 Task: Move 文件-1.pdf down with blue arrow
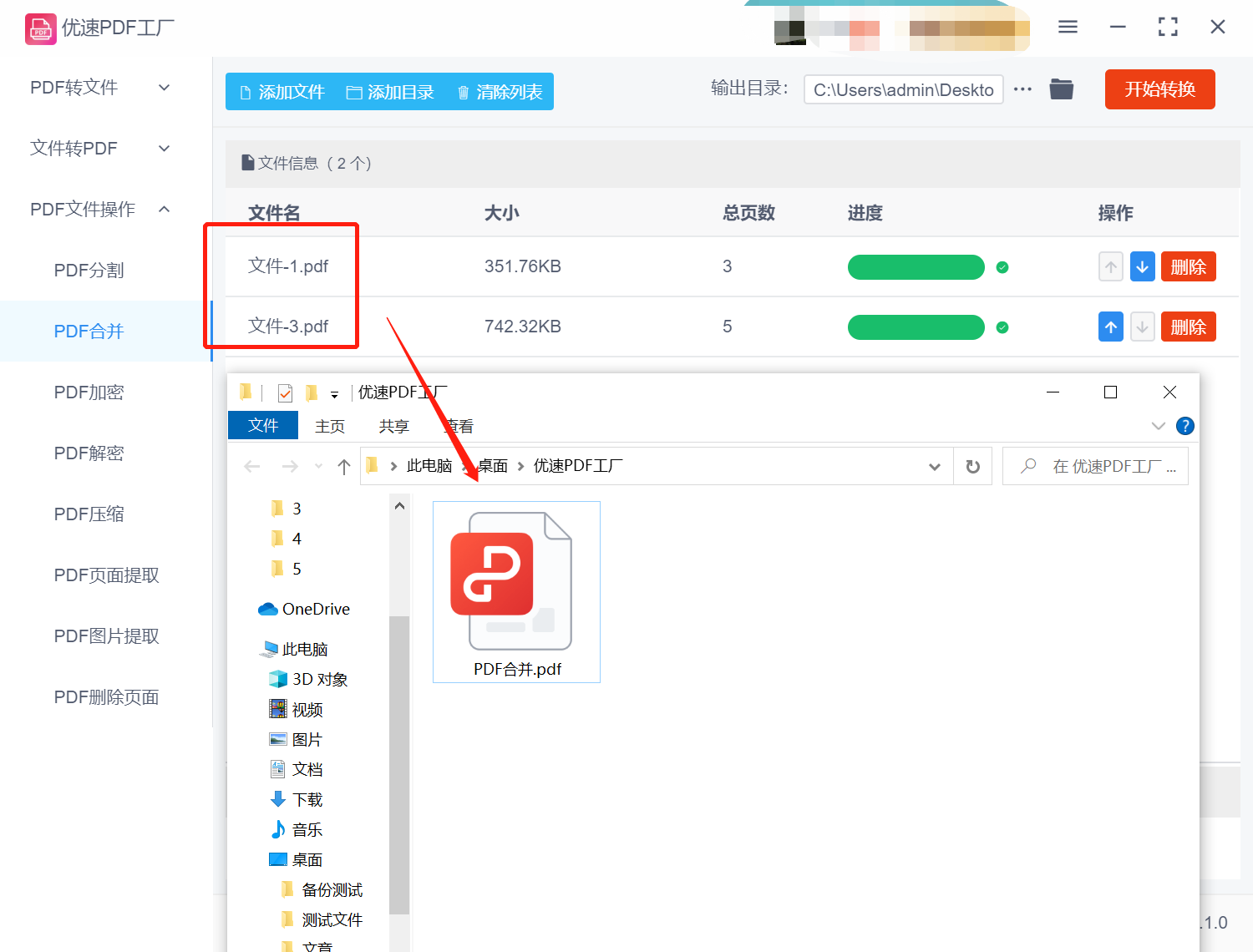point(1142,267)
